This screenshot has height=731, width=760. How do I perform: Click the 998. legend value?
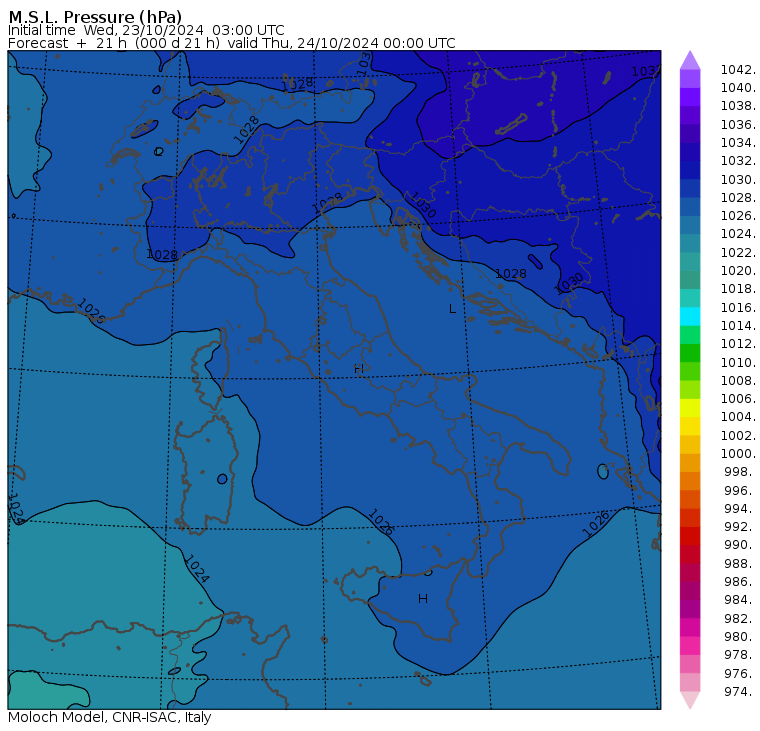pos(740,471)
